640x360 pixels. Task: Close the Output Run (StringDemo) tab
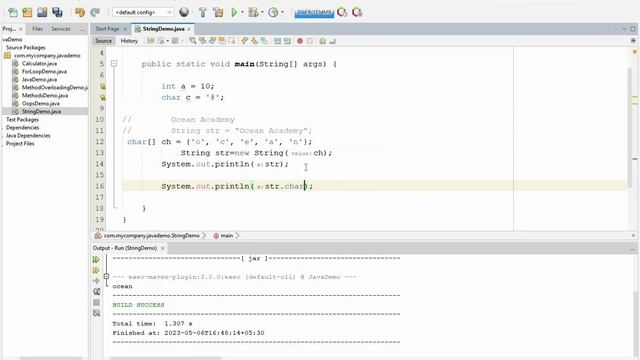(162, 248)
